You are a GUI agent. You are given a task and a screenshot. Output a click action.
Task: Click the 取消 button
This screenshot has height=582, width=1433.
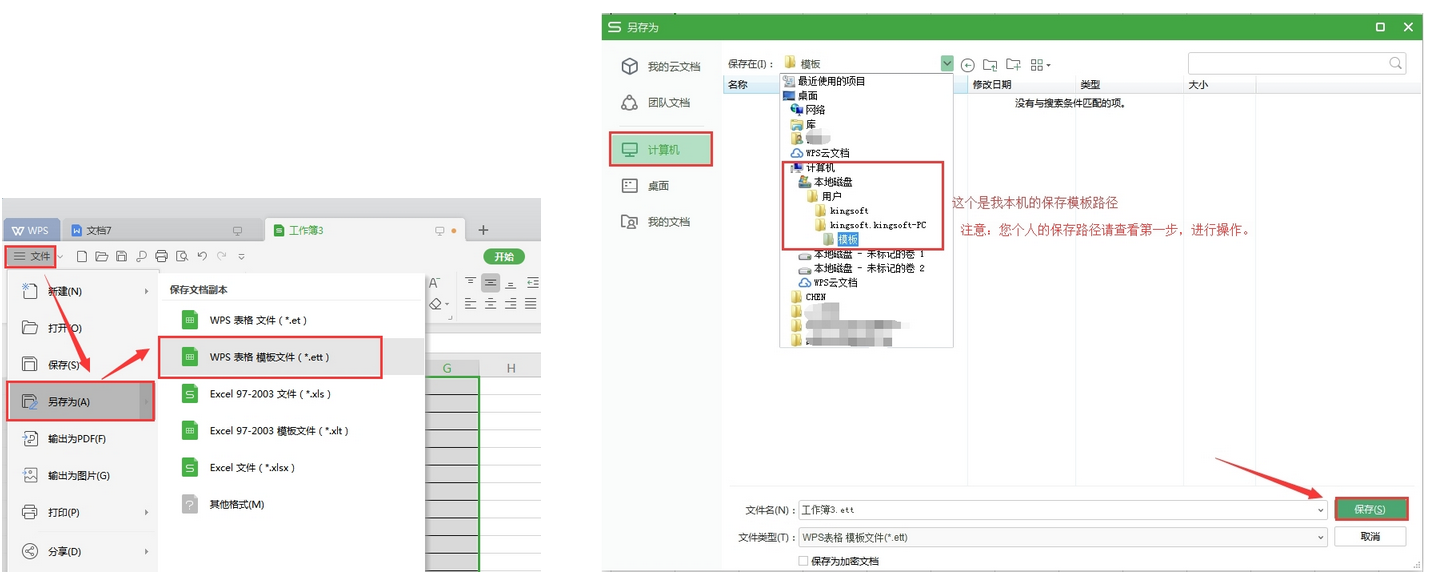[x=1370, y=537]
